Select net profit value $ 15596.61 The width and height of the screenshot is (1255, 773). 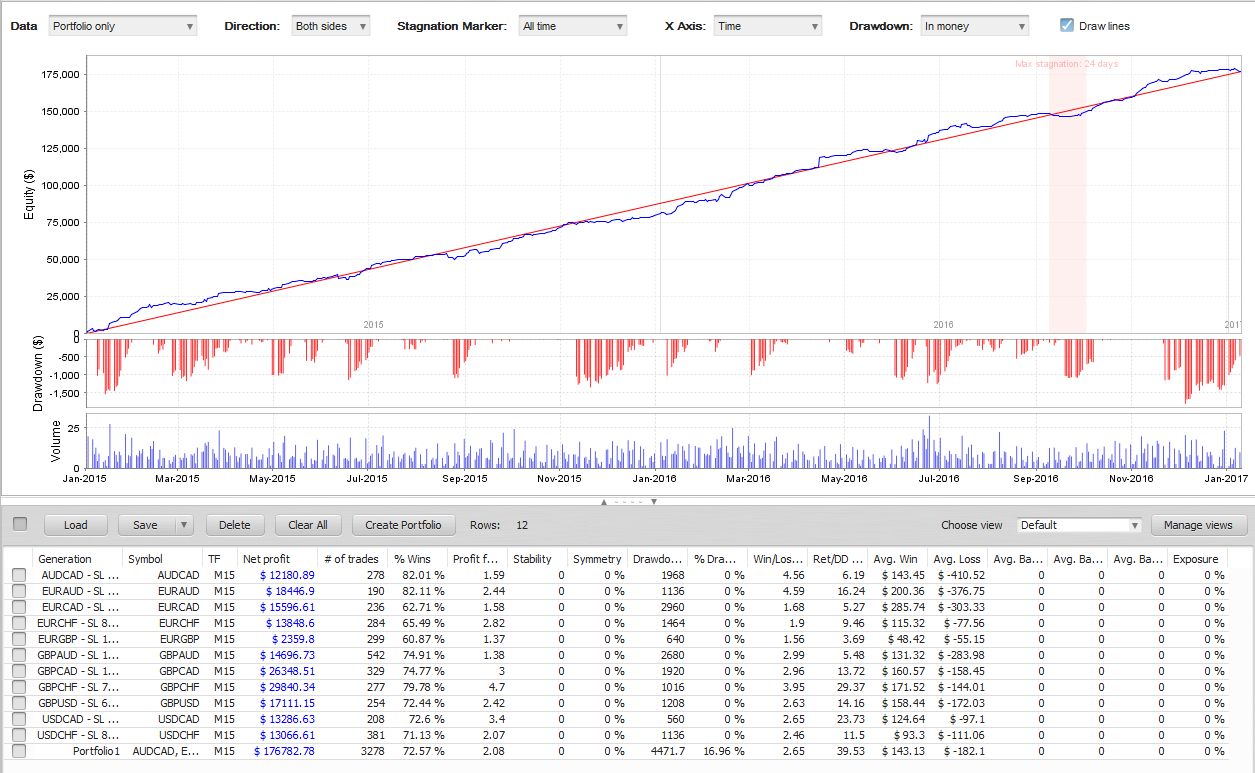(x=287, y=607)
